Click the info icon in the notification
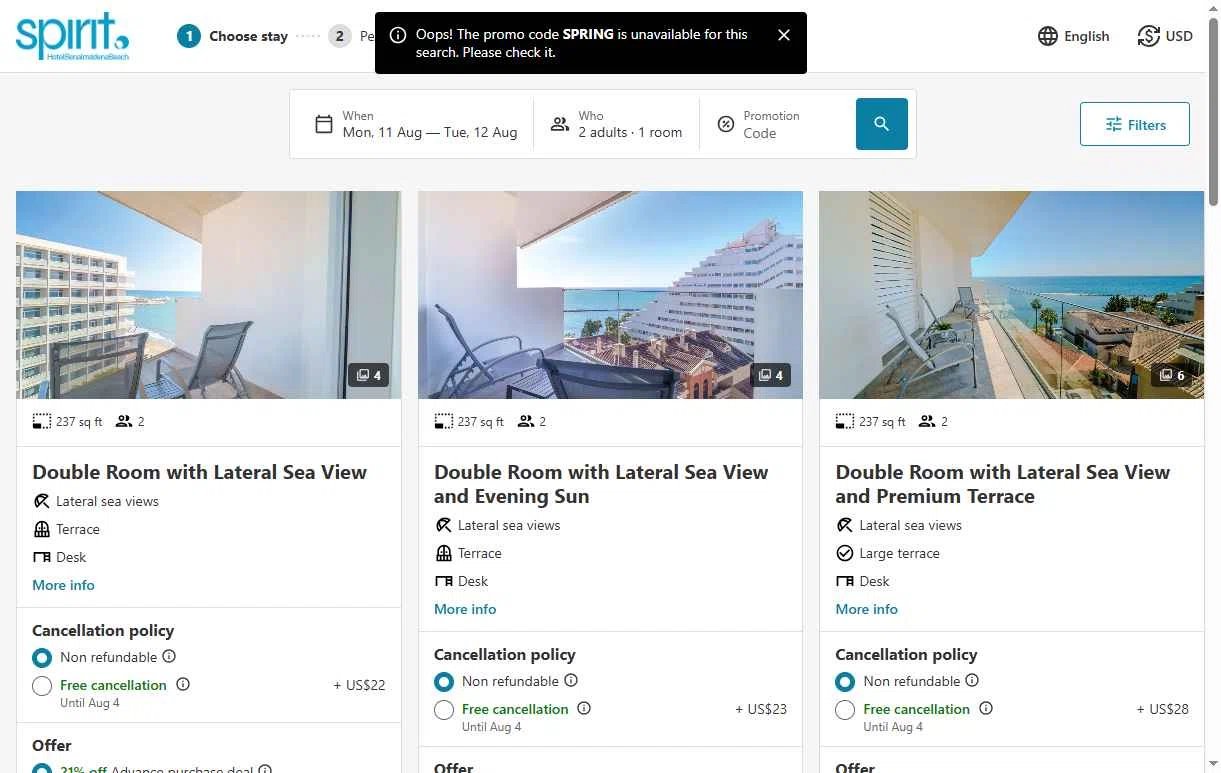 tap(397, 35)
